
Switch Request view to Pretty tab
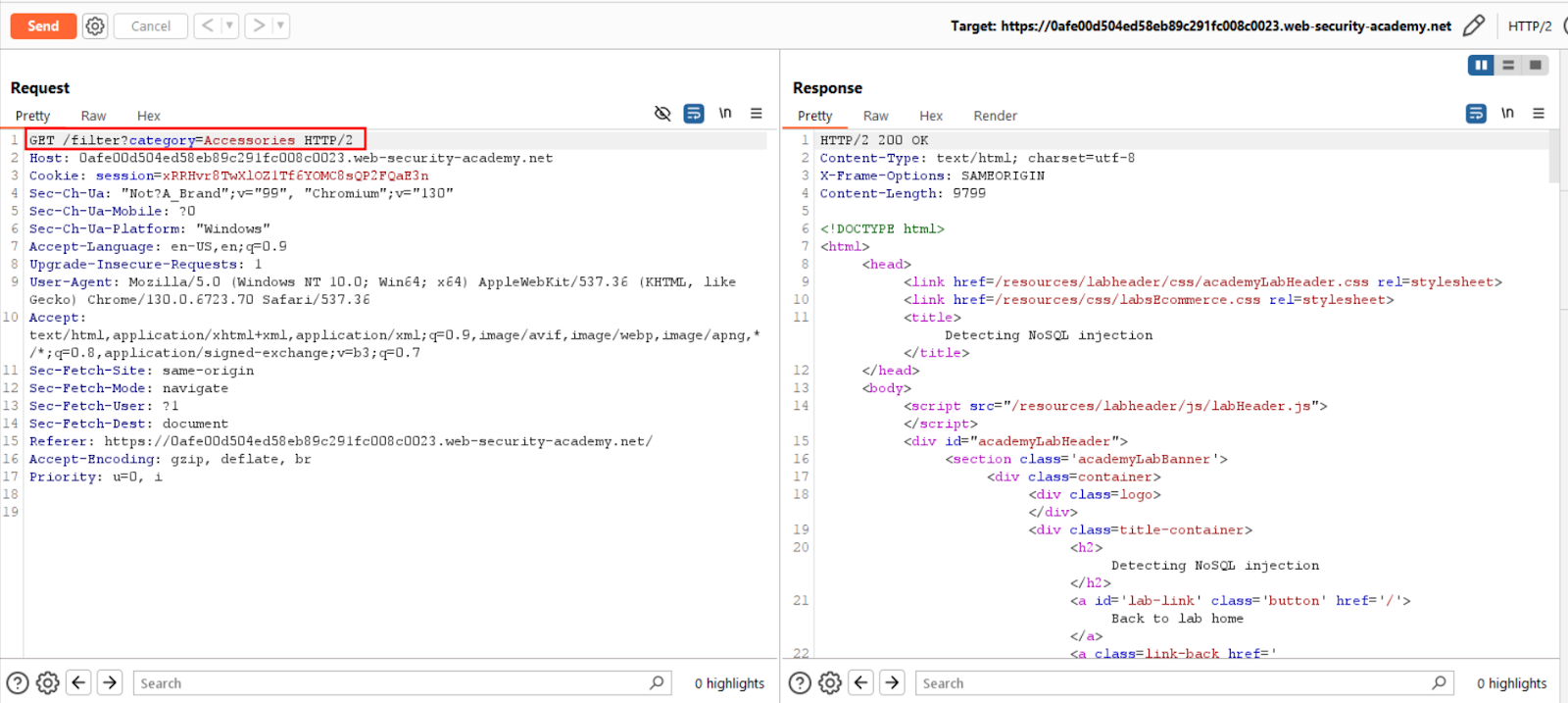[32, 116]
